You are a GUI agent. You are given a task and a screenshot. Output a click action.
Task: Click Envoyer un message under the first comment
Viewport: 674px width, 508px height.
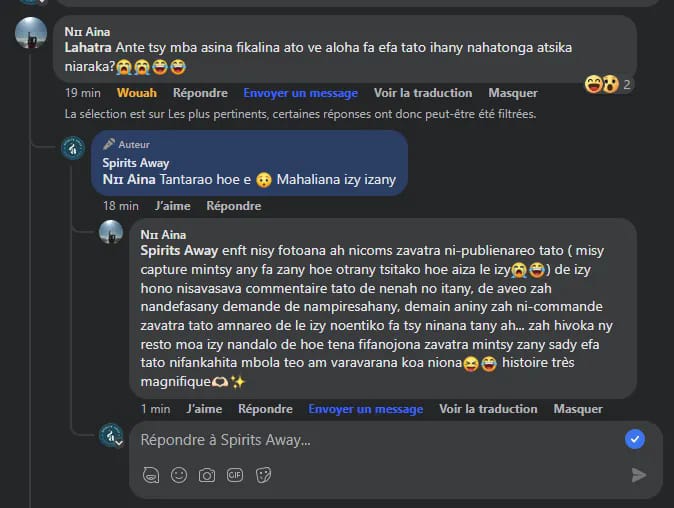(300, 93)
